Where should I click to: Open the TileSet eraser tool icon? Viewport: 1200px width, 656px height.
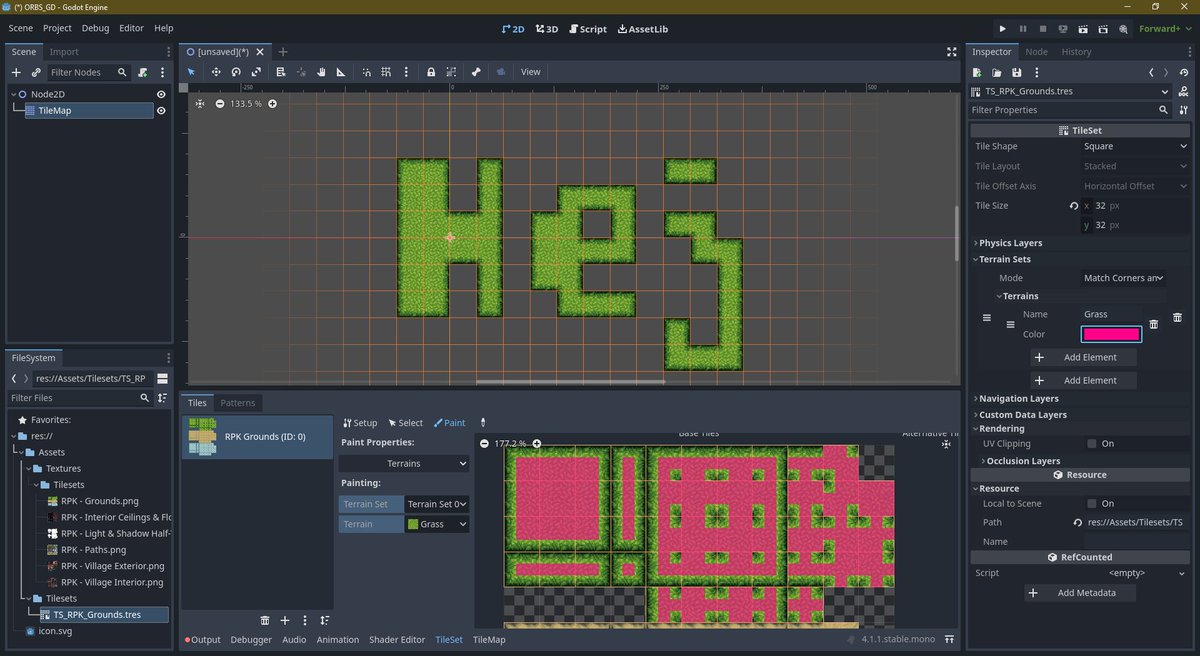click(483, 422)
